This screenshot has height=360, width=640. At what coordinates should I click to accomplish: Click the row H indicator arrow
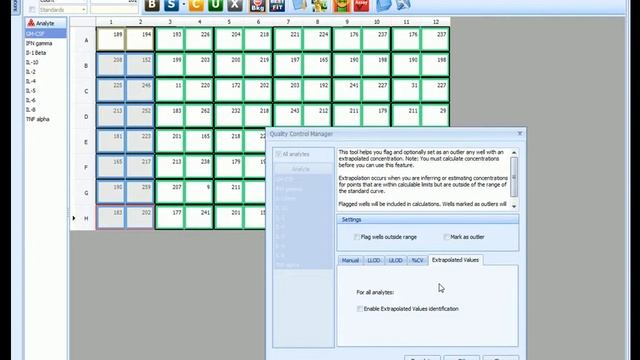coord(74,218)
